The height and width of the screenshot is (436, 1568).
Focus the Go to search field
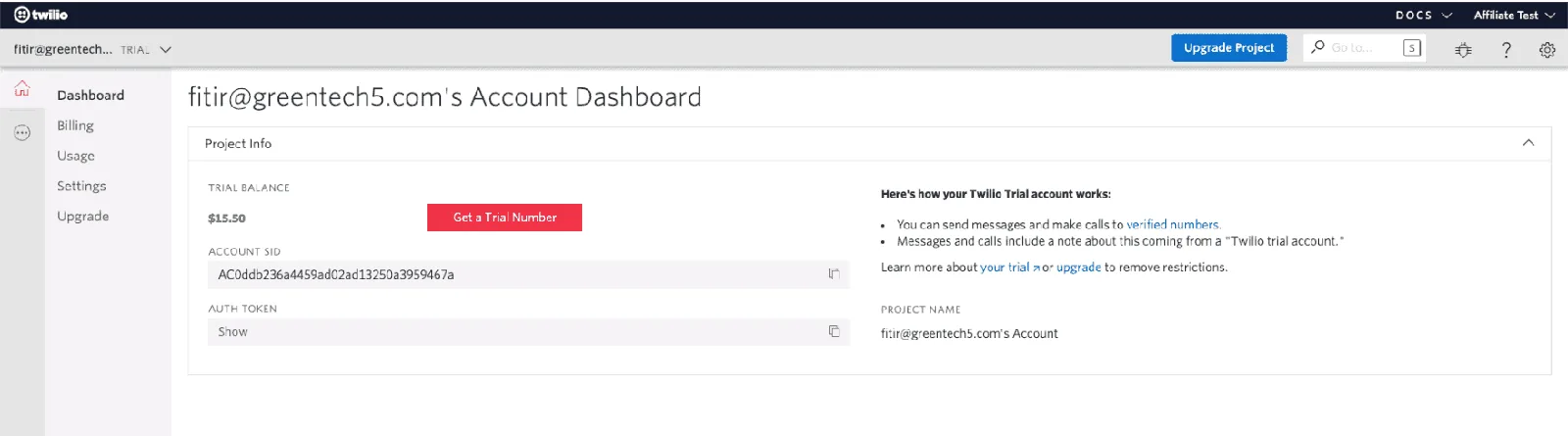(x=1364, y=48)
